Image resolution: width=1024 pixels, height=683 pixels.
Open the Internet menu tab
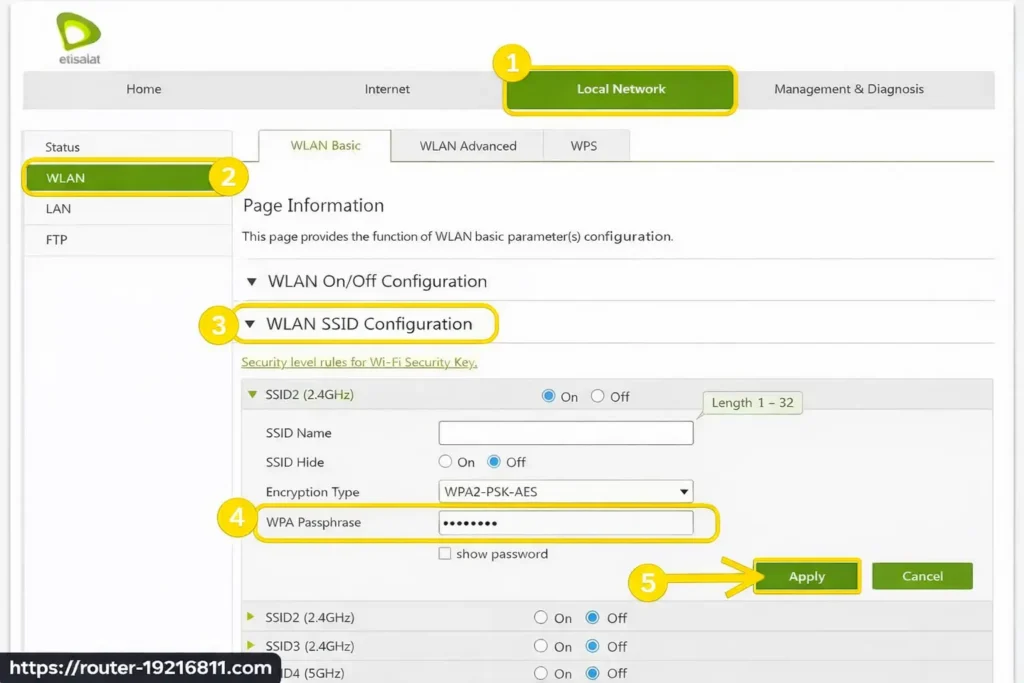pos(387,89)
